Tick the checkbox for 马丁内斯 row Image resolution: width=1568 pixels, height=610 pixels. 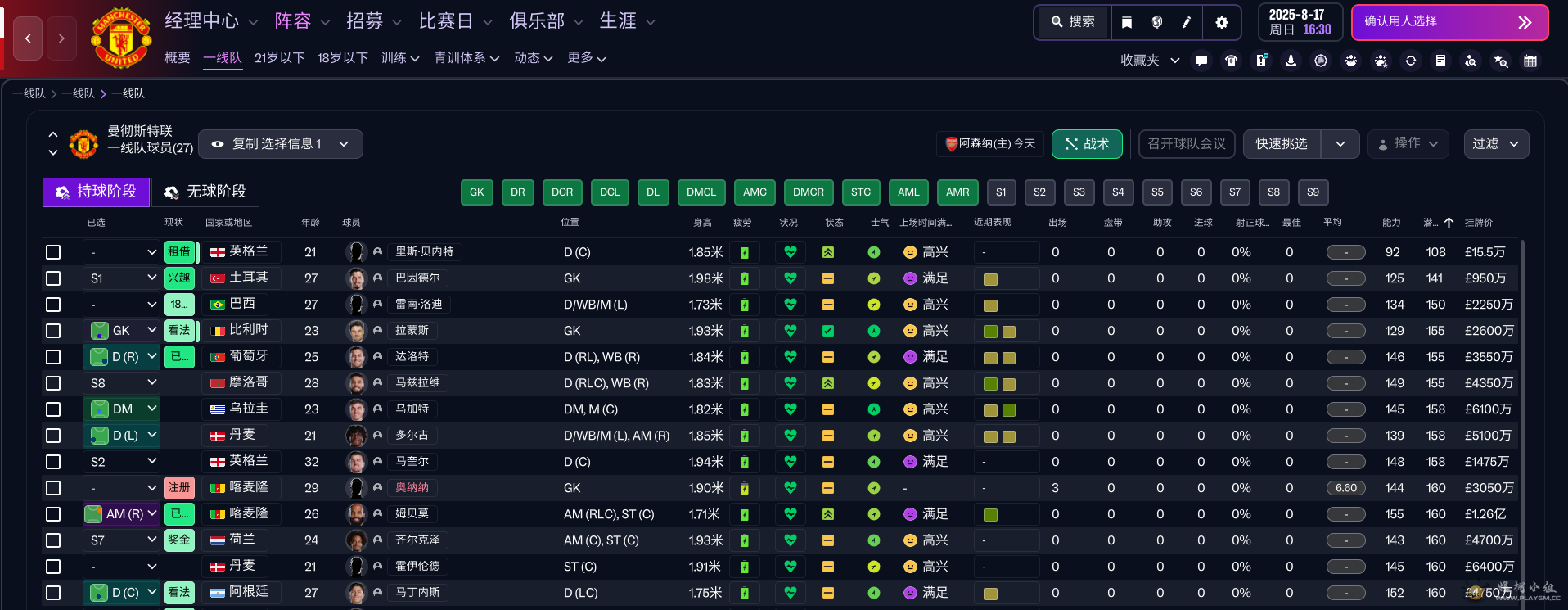click(x=53, y=593)
